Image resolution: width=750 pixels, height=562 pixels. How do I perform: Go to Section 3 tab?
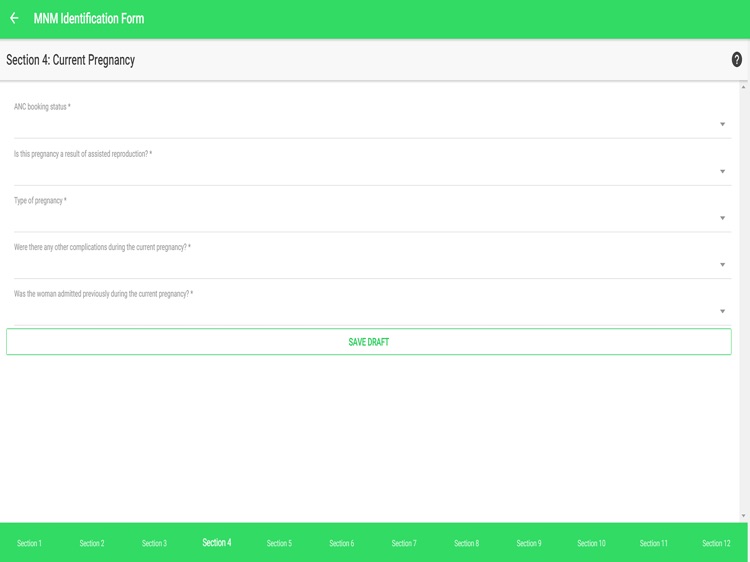pyautogui.click(x=154, y=543)
